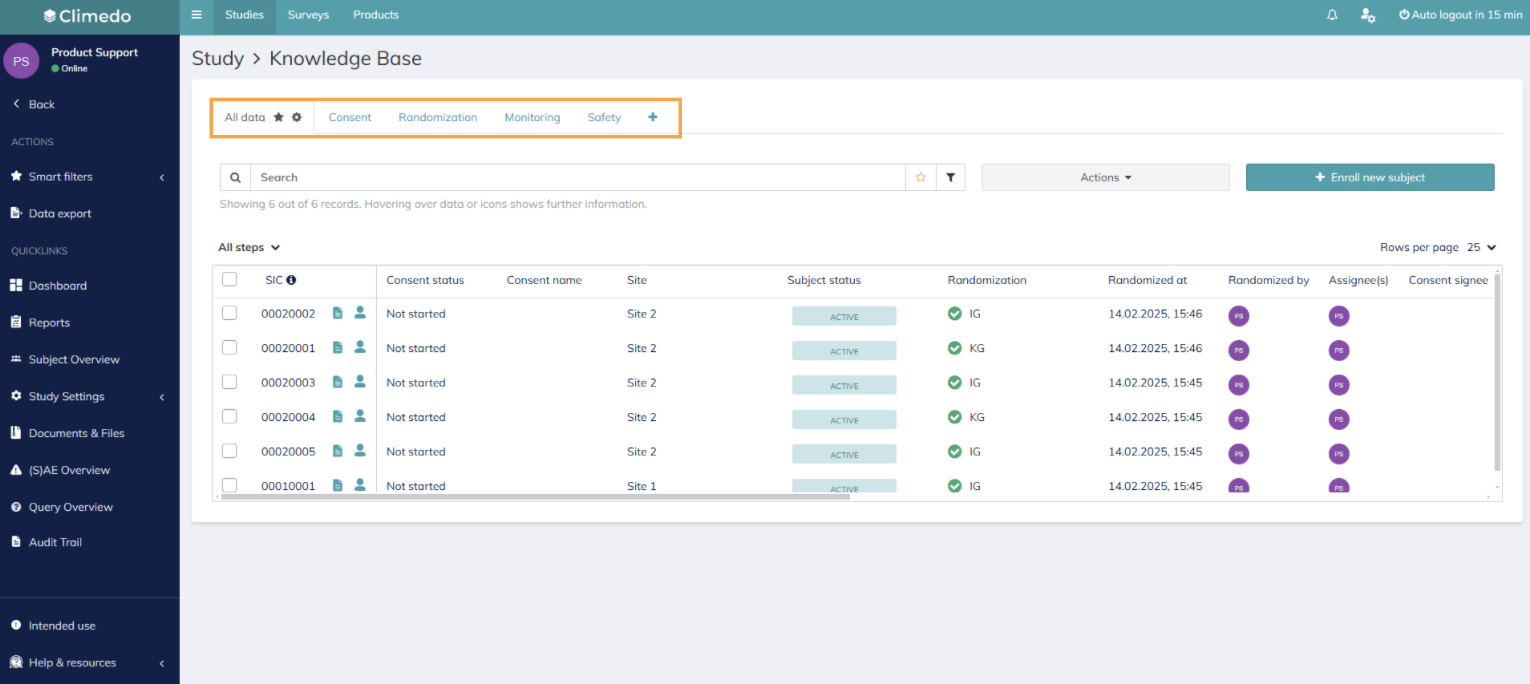
Task: Open the Actions dropdown
Action: click(1105, 177)
